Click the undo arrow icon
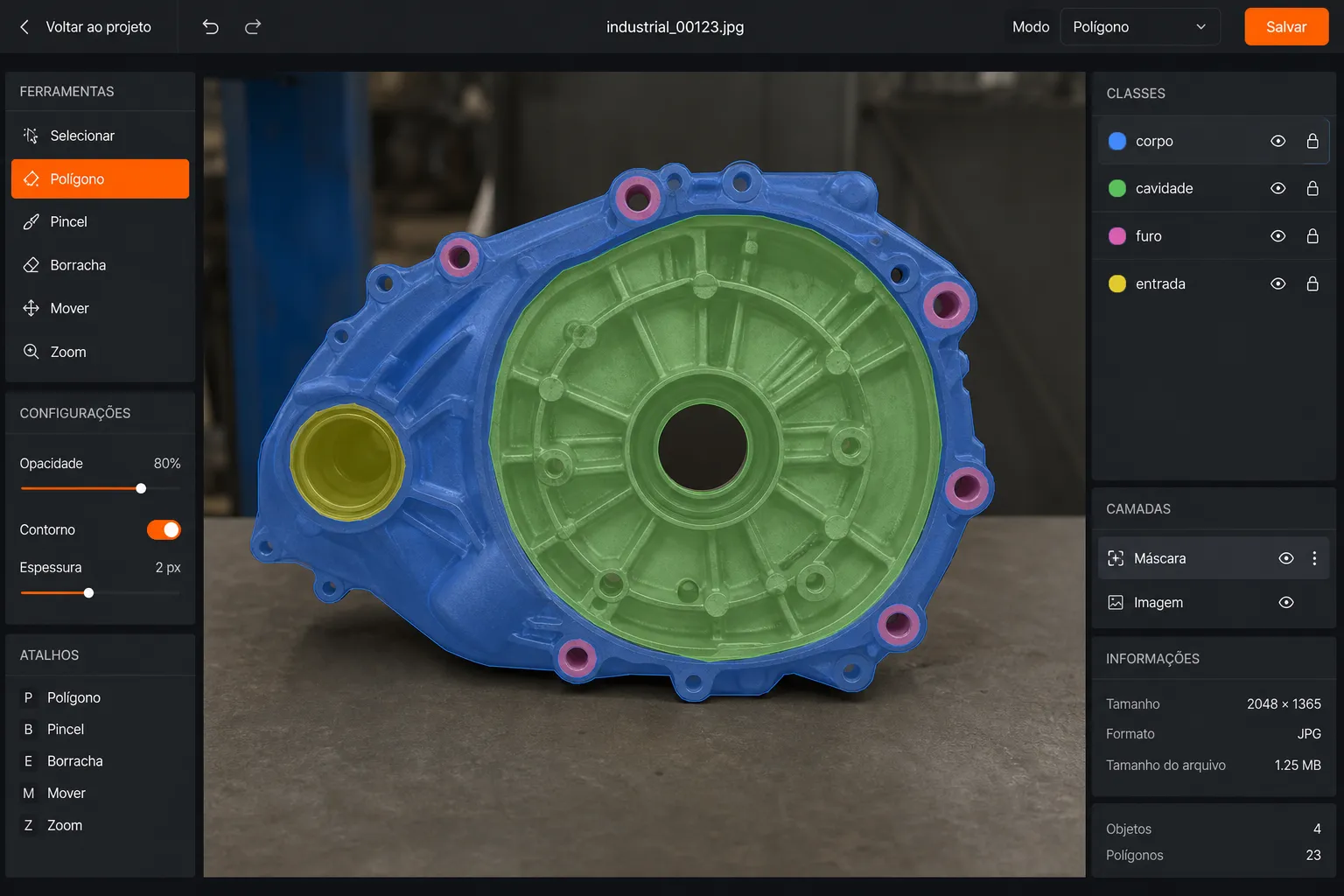This screenshot has width=1344, height=896. [211, 27]
